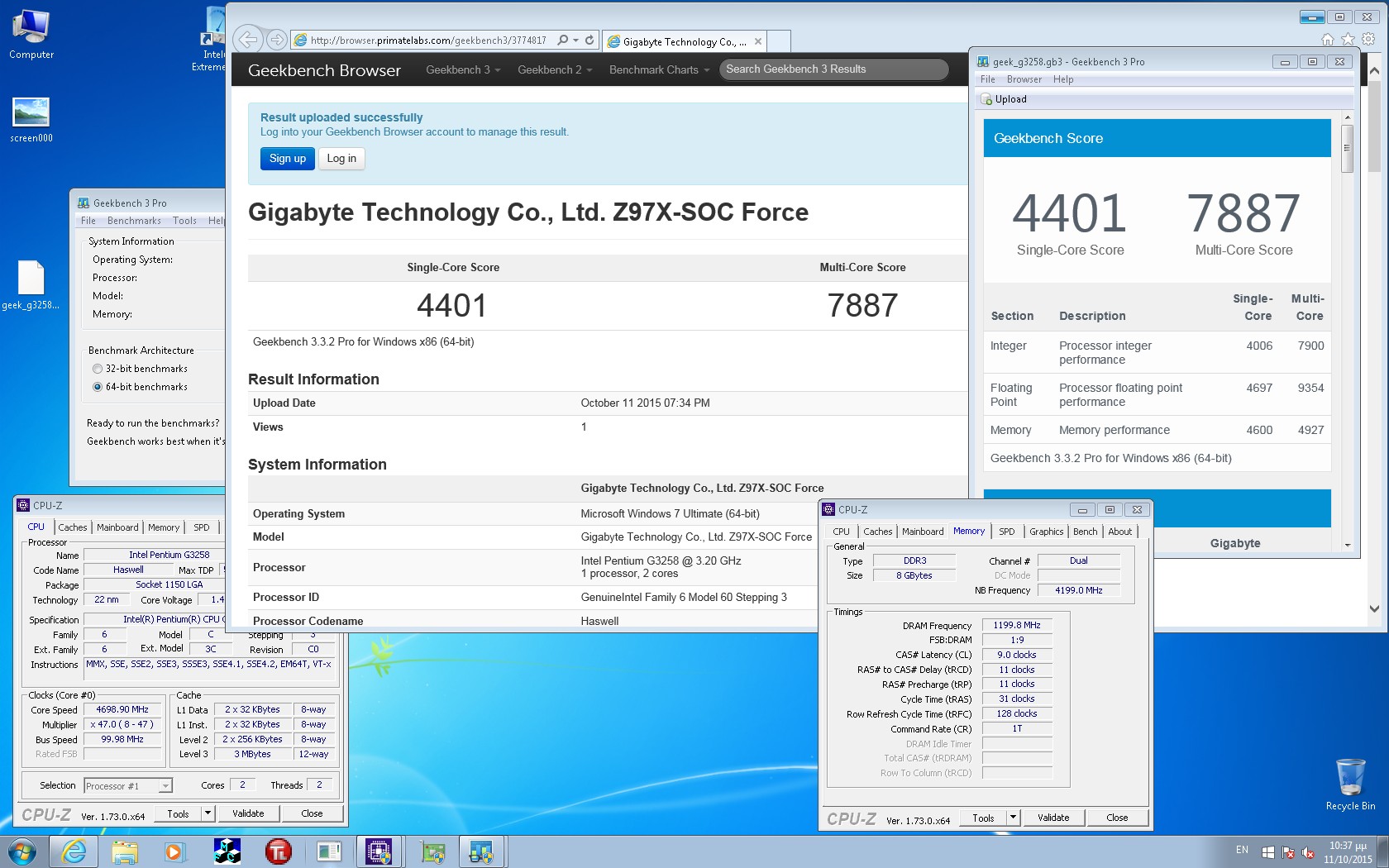
Task: Launch Windows Media Player from taskbar
Action: (x=174, y=851)
